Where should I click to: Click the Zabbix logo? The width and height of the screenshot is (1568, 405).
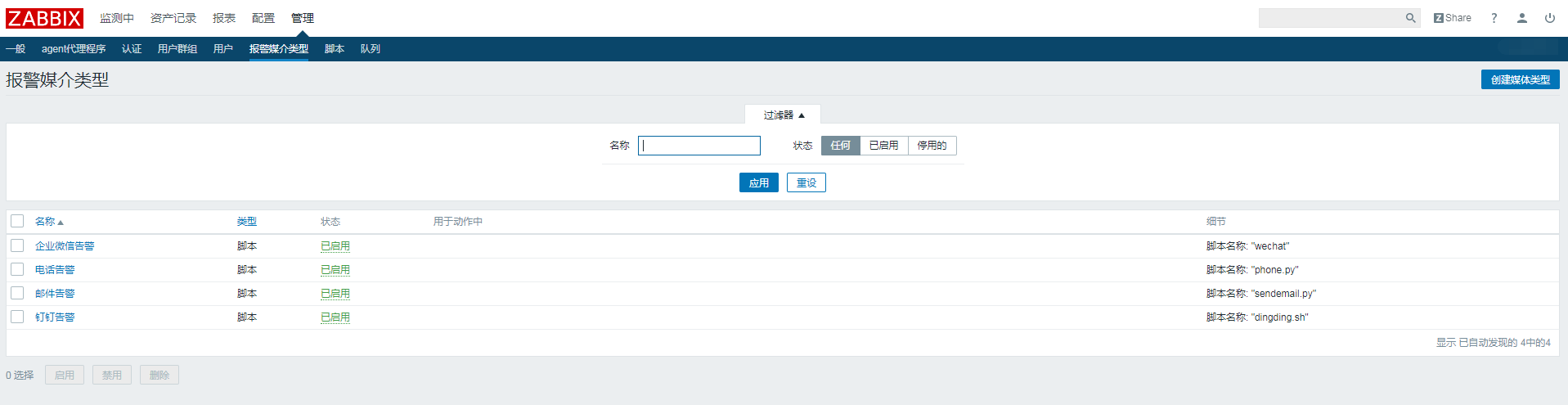point(45,18)
